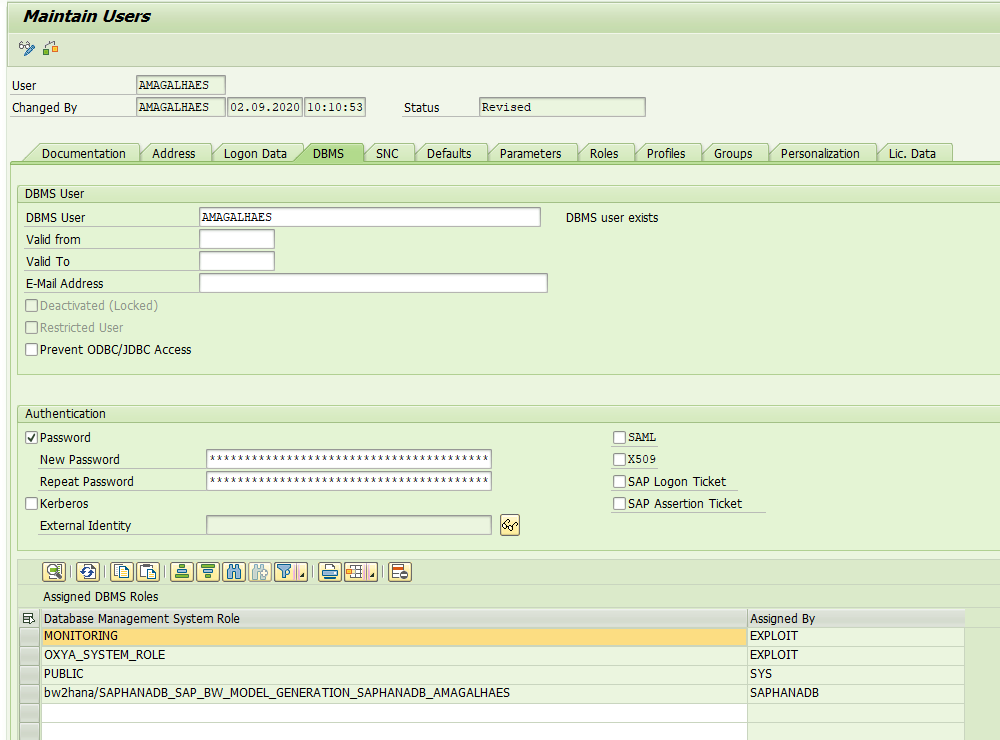Click the layout grid icon in roles toolbar
The width and height of the screenshot is (1000, 740).
[x=355, y=572]
